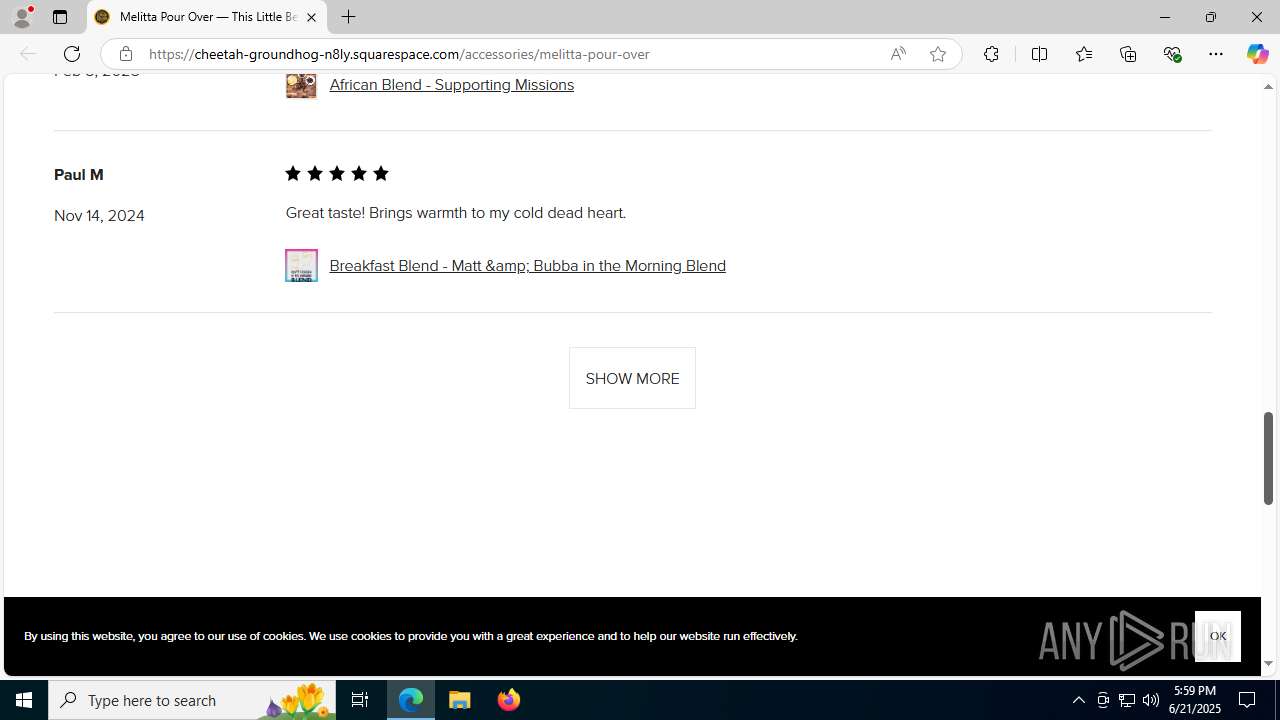This screenshot has width=1280, height=720.
Task: Click the African Blend product thumbnail
Action: coord(301,85)
